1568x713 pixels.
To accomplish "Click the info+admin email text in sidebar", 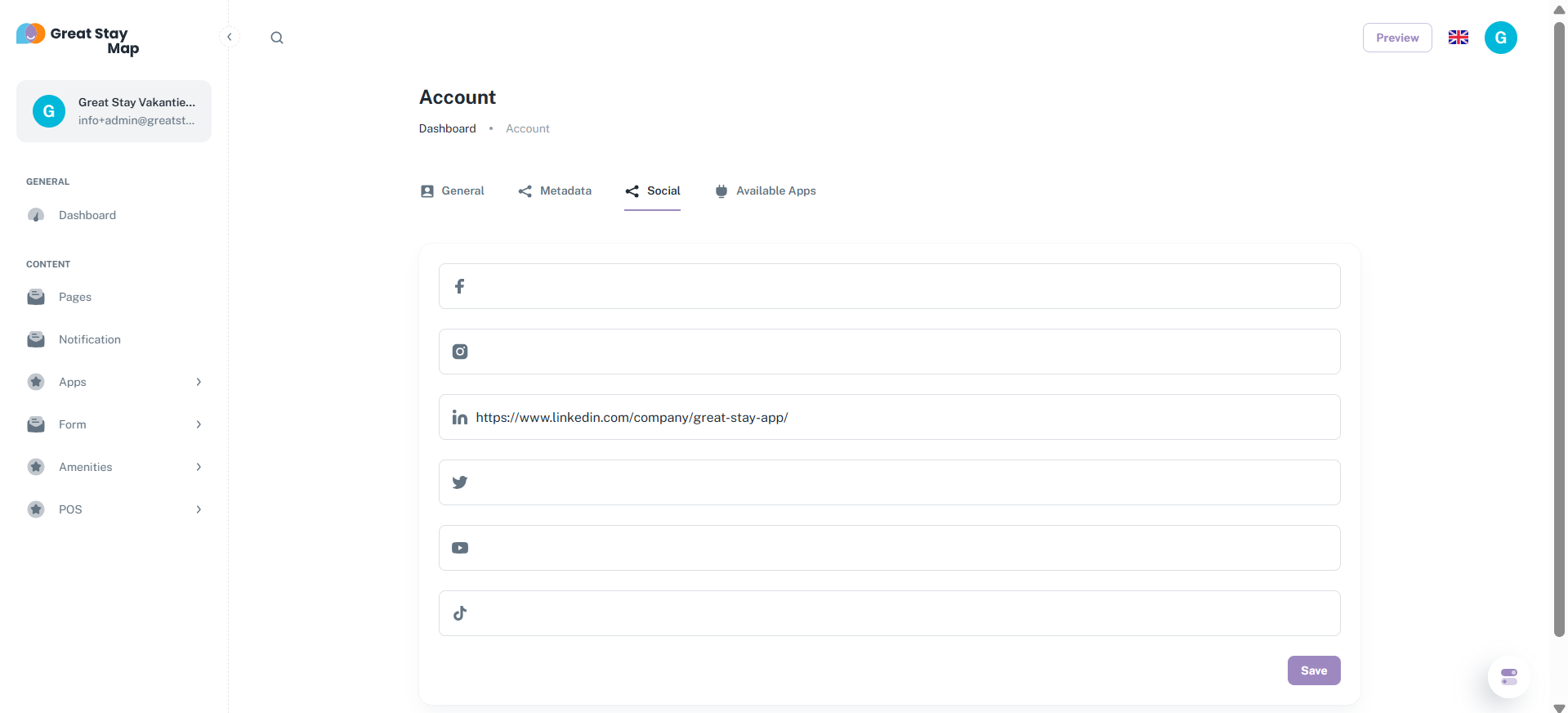I will click(x=136, y=120).
